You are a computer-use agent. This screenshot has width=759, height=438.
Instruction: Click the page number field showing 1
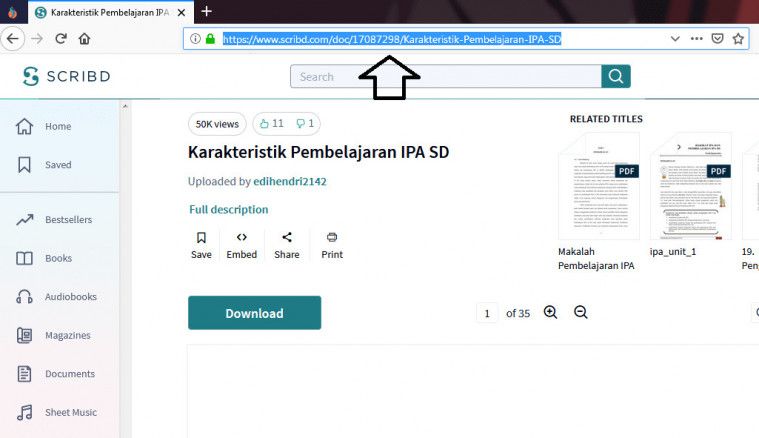[487, 314]
